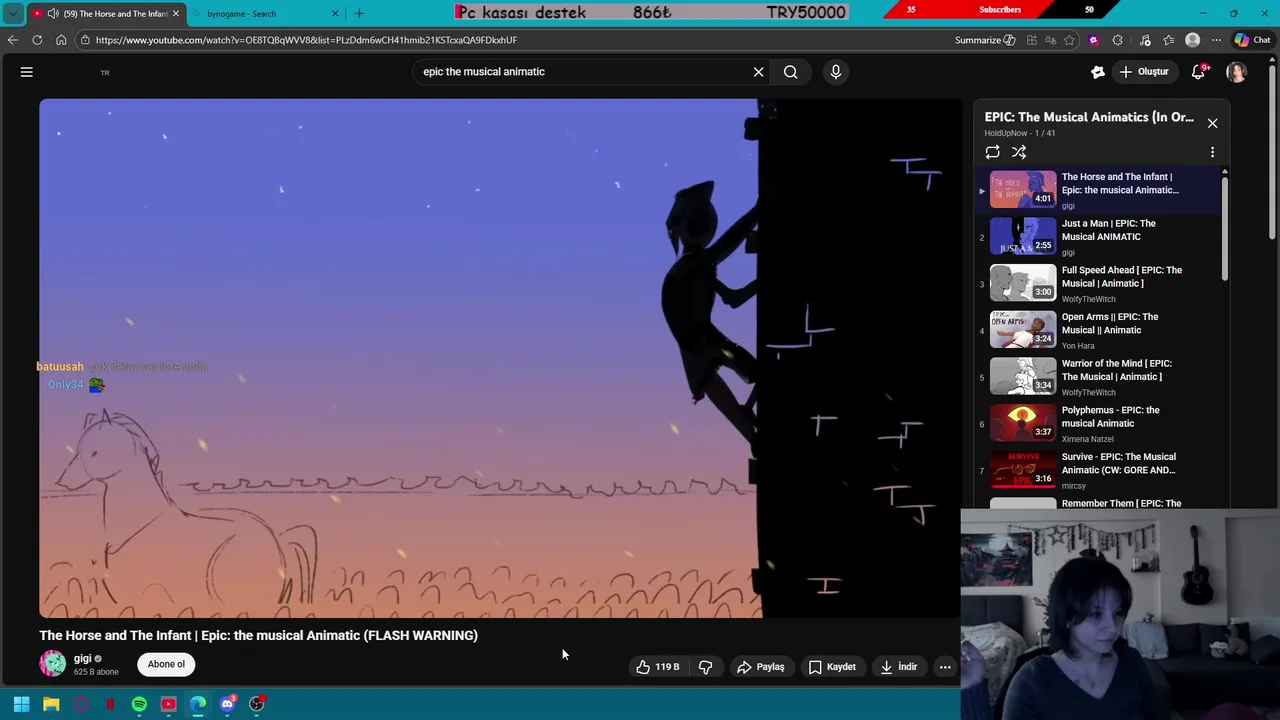This screenshot has width=1280, height=720.
Task: Open the YouTube account avatar menu
Action: [1236, 72]
